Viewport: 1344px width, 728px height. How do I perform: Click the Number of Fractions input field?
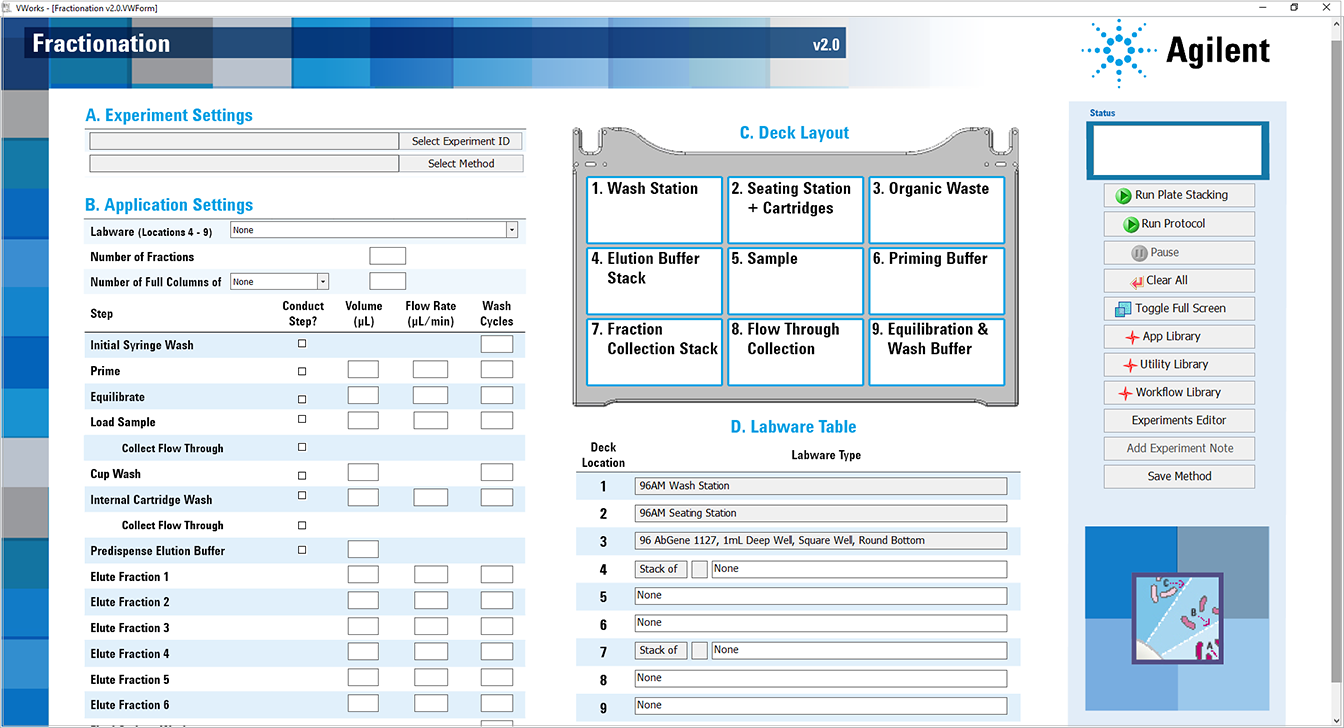388,256
